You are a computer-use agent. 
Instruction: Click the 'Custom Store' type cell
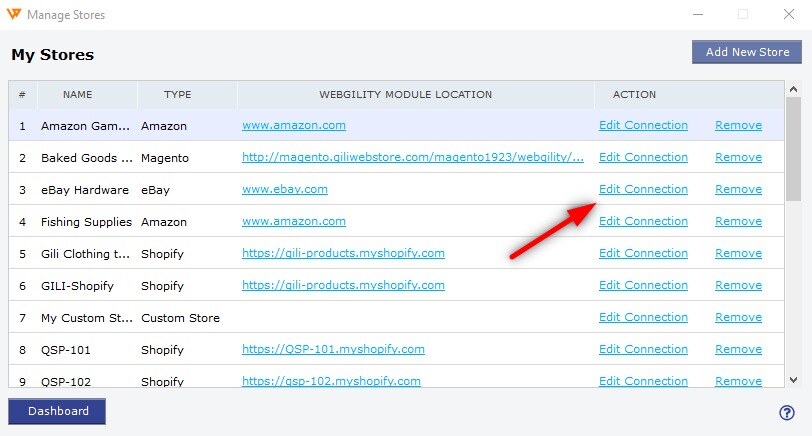[180, 318]
